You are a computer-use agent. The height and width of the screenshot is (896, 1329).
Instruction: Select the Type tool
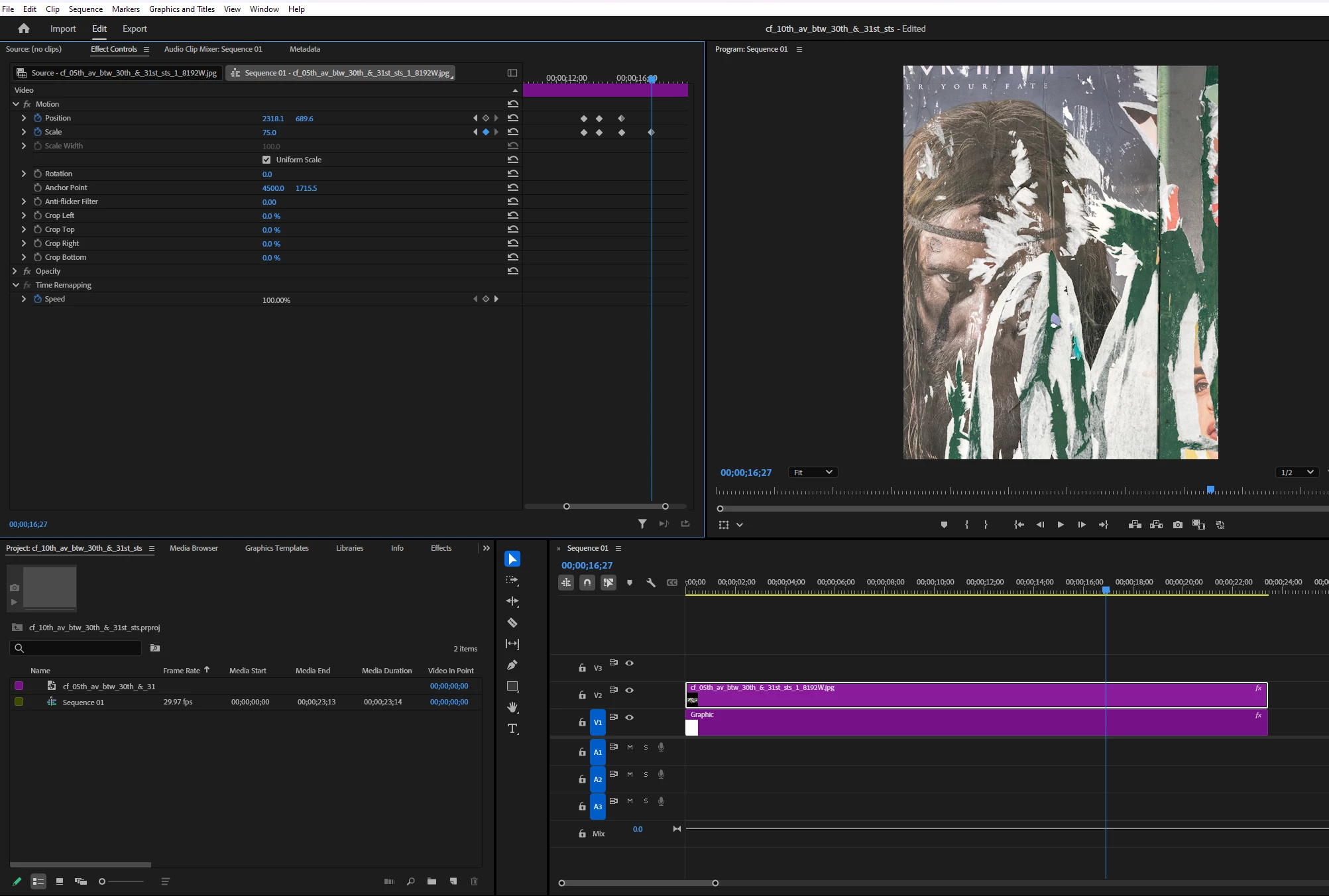[x=512, y=728]
